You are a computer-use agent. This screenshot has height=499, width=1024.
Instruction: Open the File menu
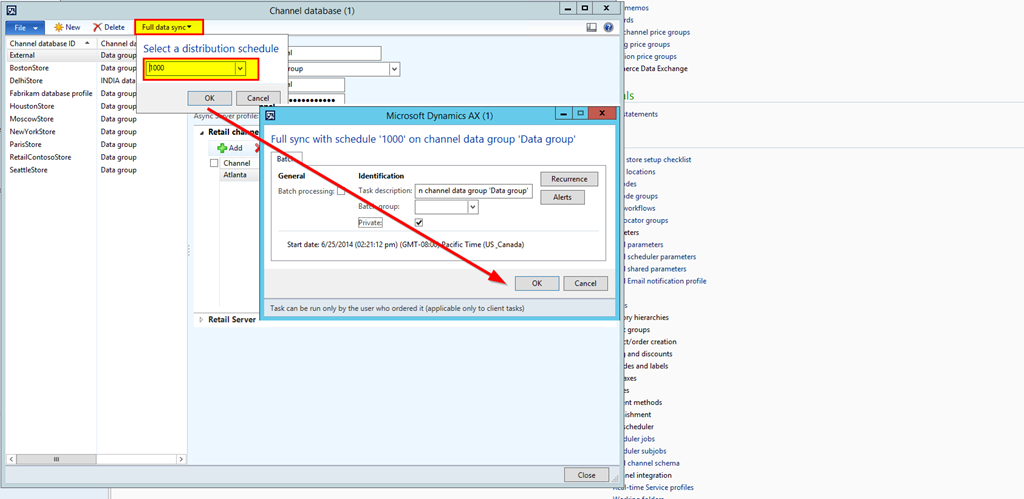[x=26, y=27]
